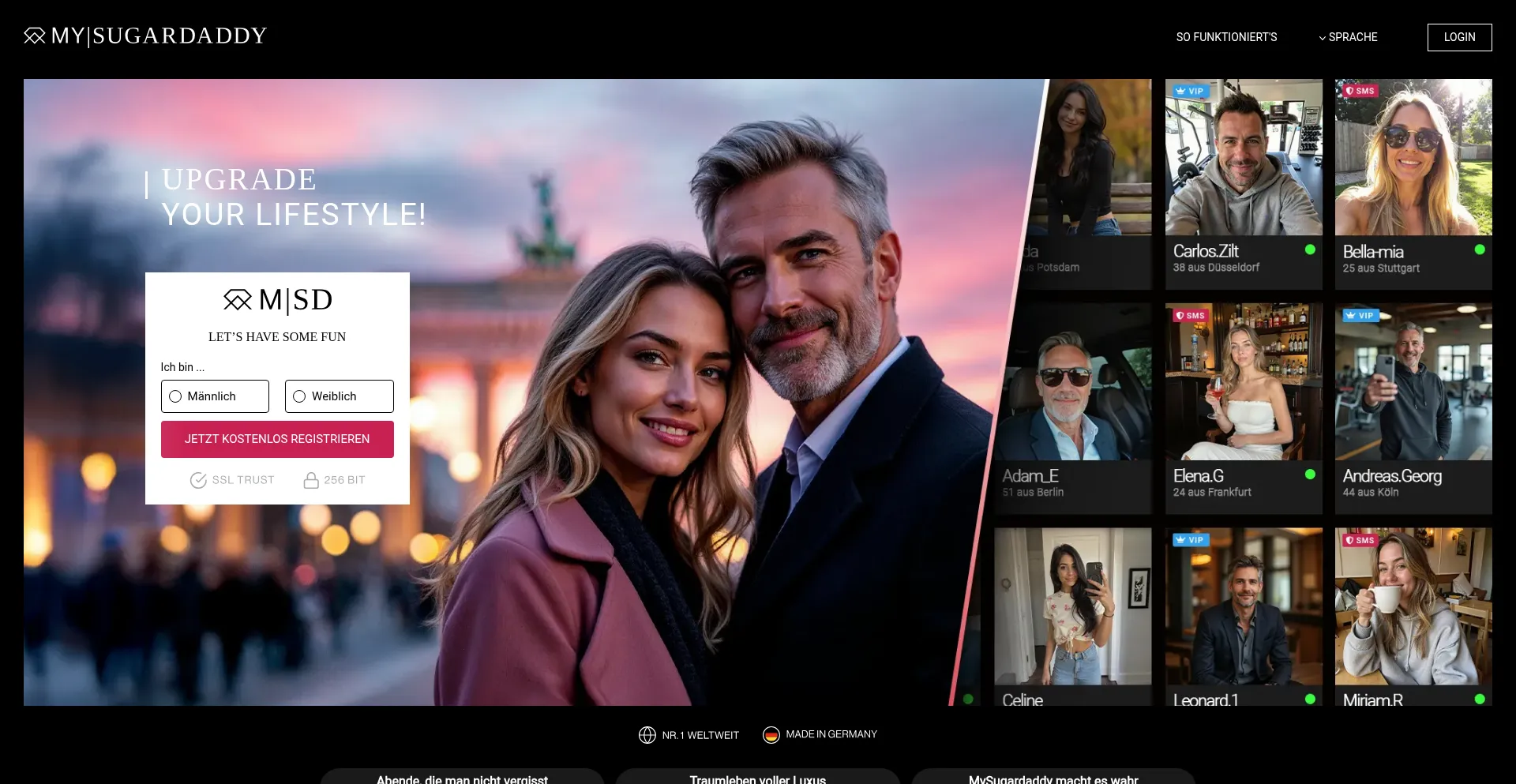Select the Männlich radio option
This screenshot has width=1516, height=784.
[x=176, y=396]
